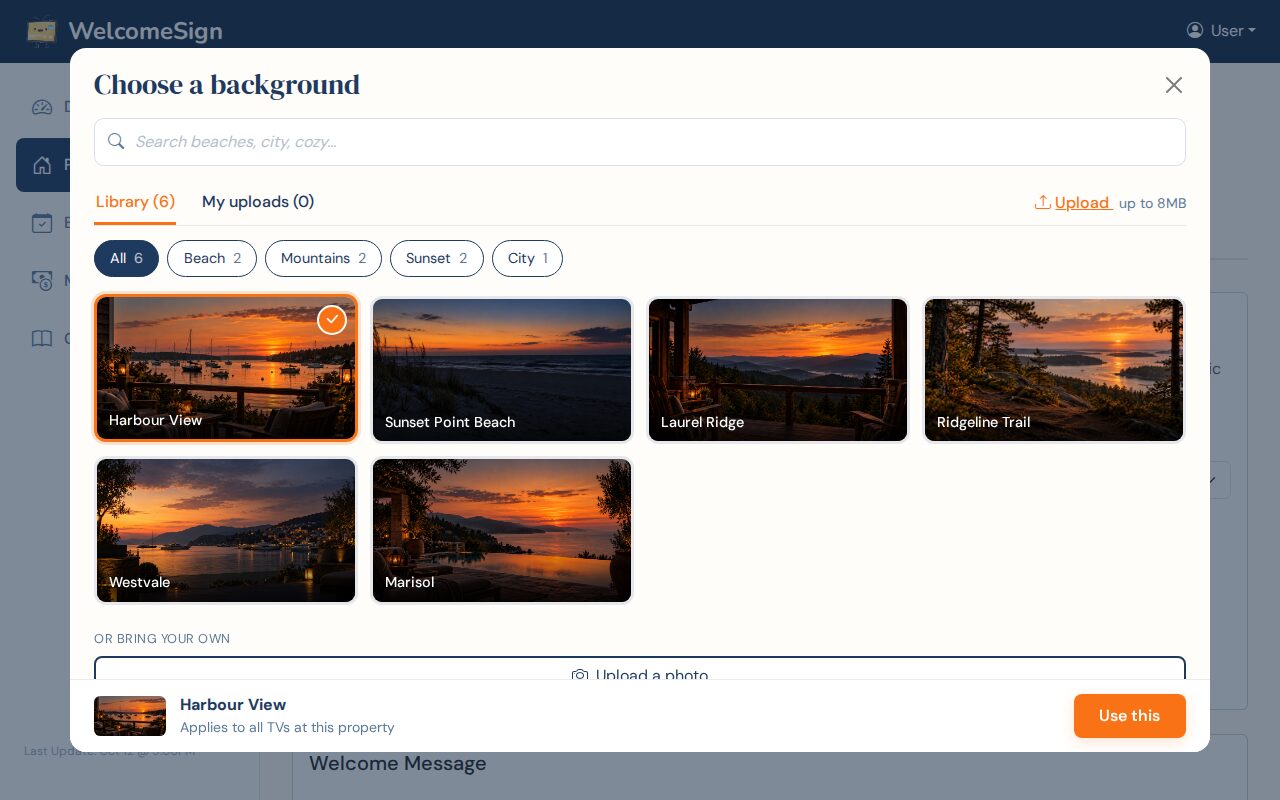Click the Use this button

[x=1130, y=716]
